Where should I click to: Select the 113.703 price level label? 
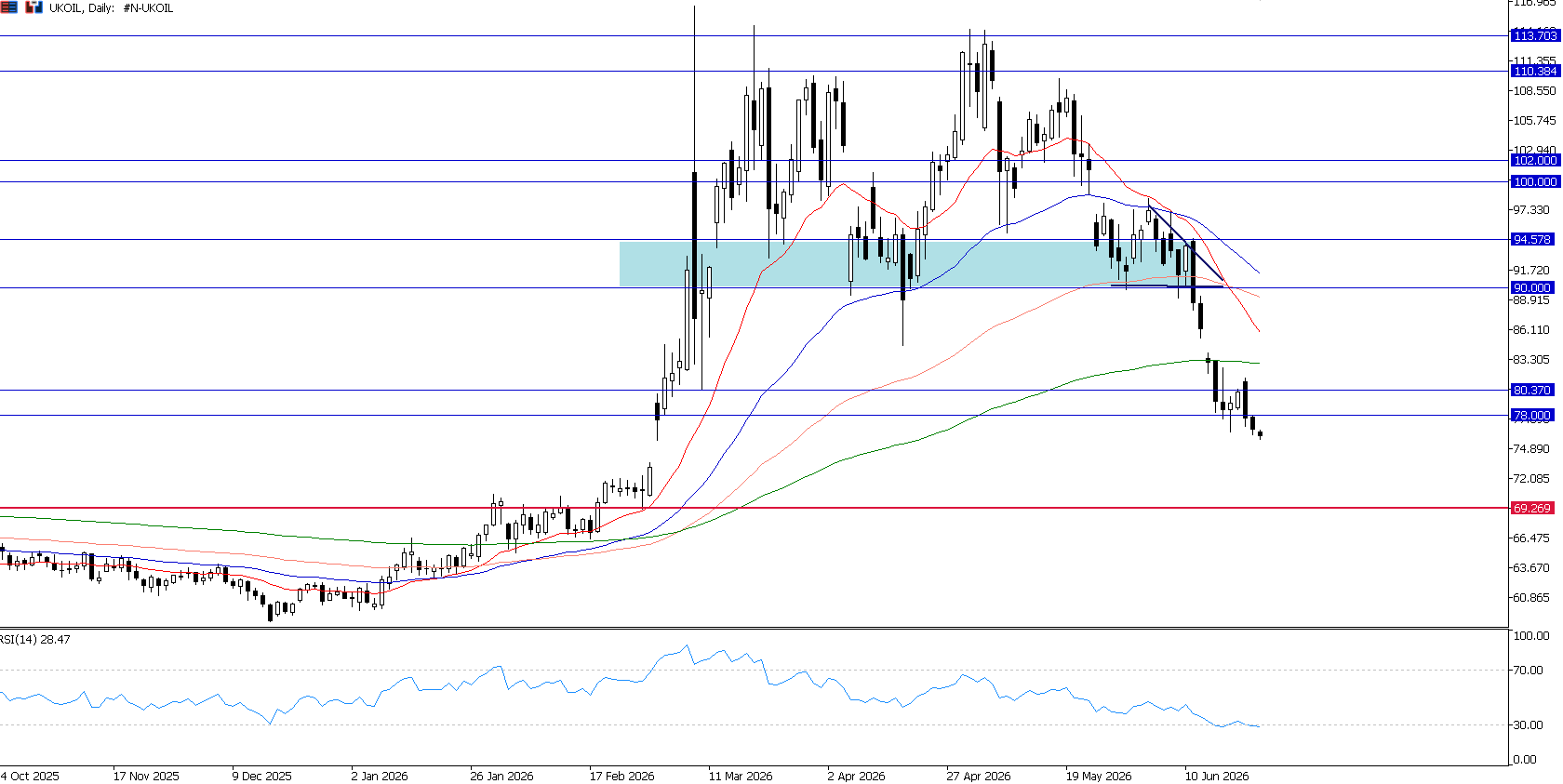coord(1534,35)
